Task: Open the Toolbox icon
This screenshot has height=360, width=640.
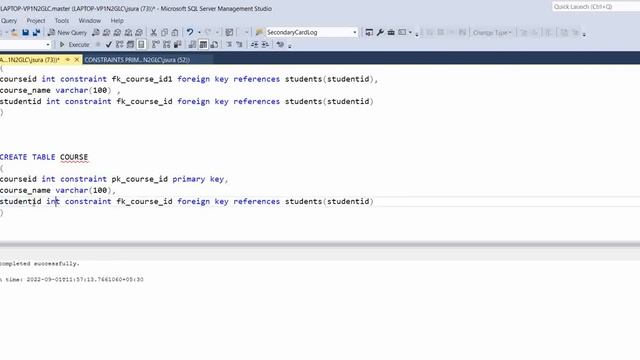Action: [x=391, y=32]
